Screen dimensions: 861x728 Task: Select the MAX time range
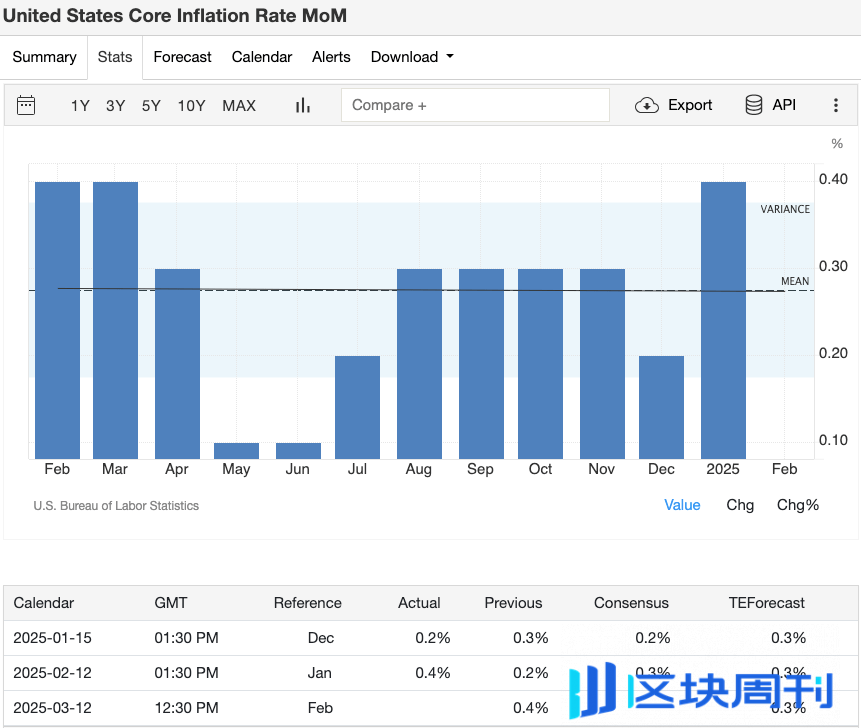coord(239,105)
